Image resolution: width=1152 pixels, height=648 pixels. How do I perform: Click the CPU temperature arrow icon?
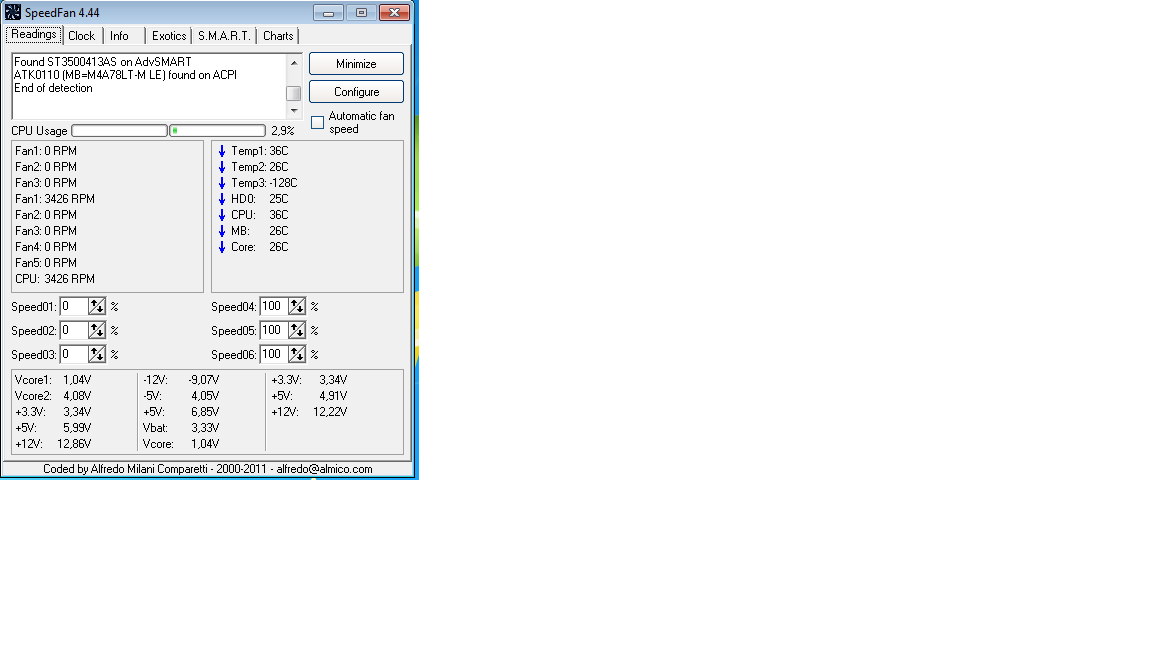coord(222,215)
